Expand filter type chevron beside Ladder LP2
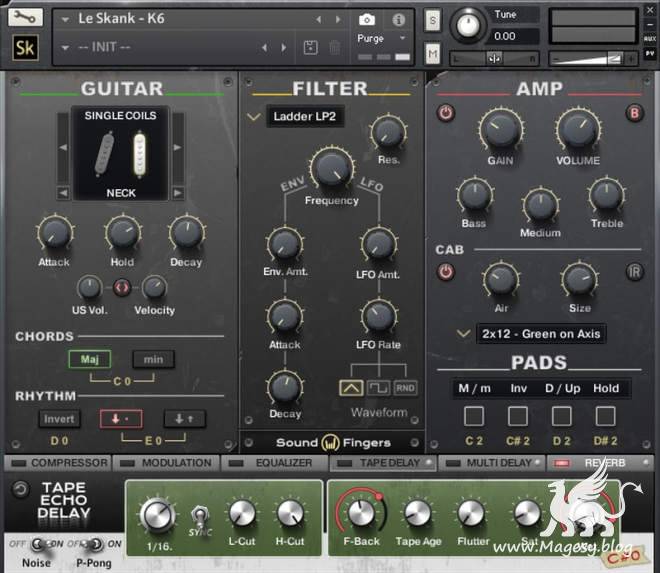The height and width of the screenshot is (573, 660). 253,117
